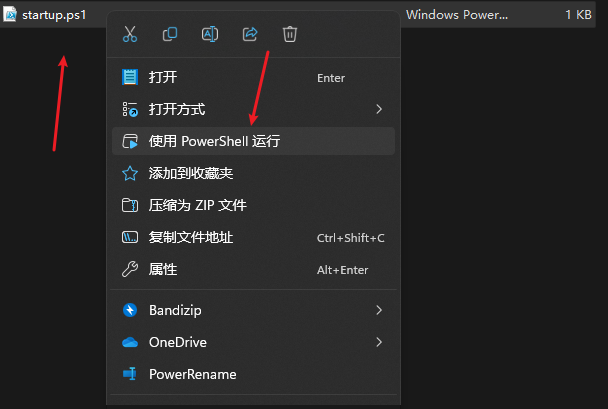The image size is (608, 409).
Task: Click the run icon beside PowerShell 运行
Action: point(130,142)
